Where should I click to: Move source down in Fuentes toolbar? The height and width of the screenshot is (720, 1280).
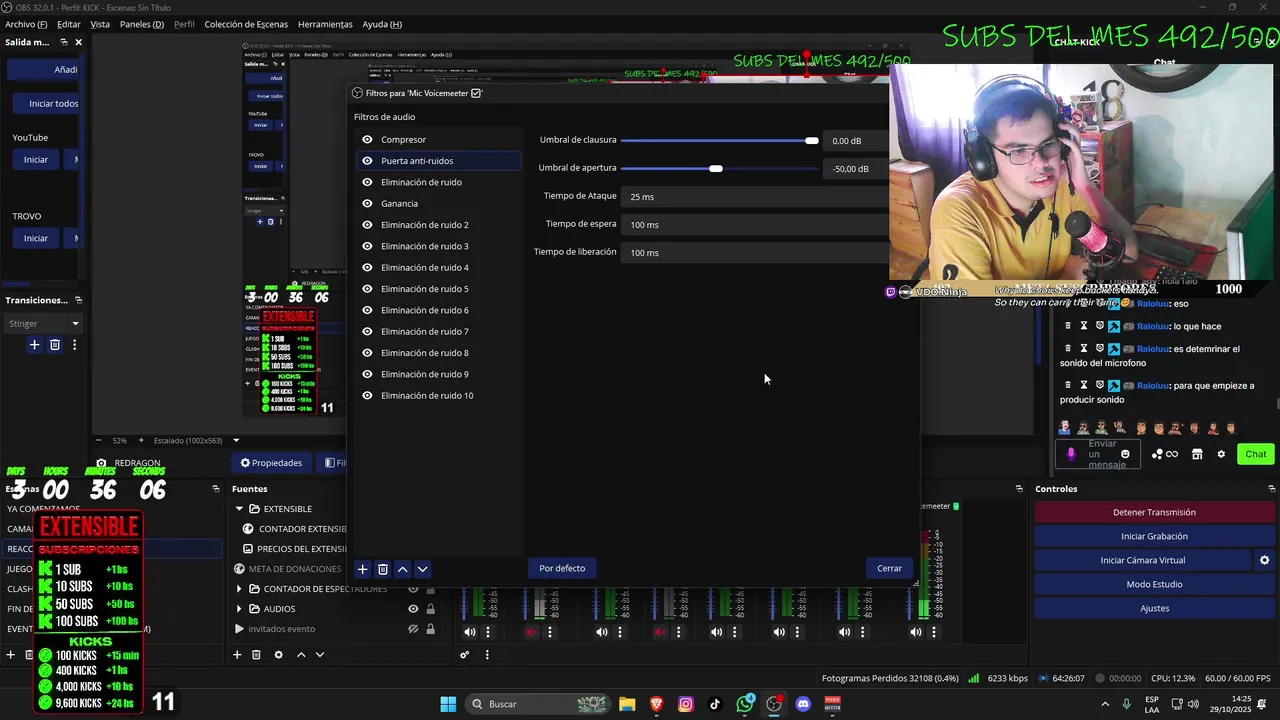click(320, 655)
